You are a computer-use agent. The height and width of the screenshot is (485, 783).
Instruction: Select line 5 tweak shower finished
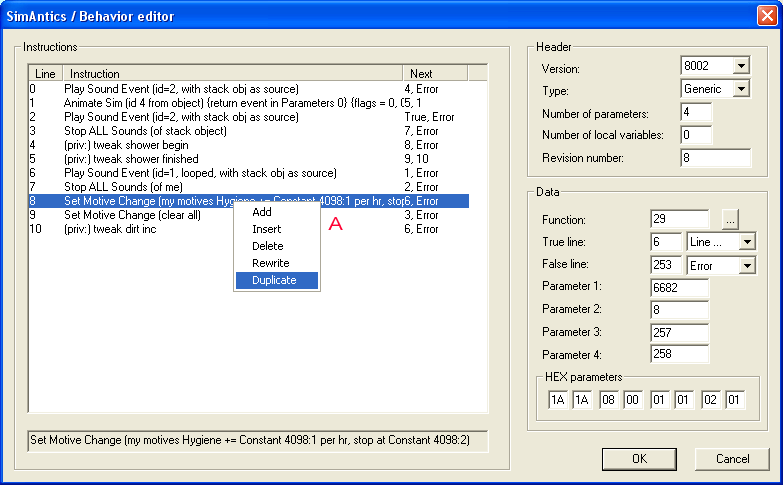[x=249, y=159]
